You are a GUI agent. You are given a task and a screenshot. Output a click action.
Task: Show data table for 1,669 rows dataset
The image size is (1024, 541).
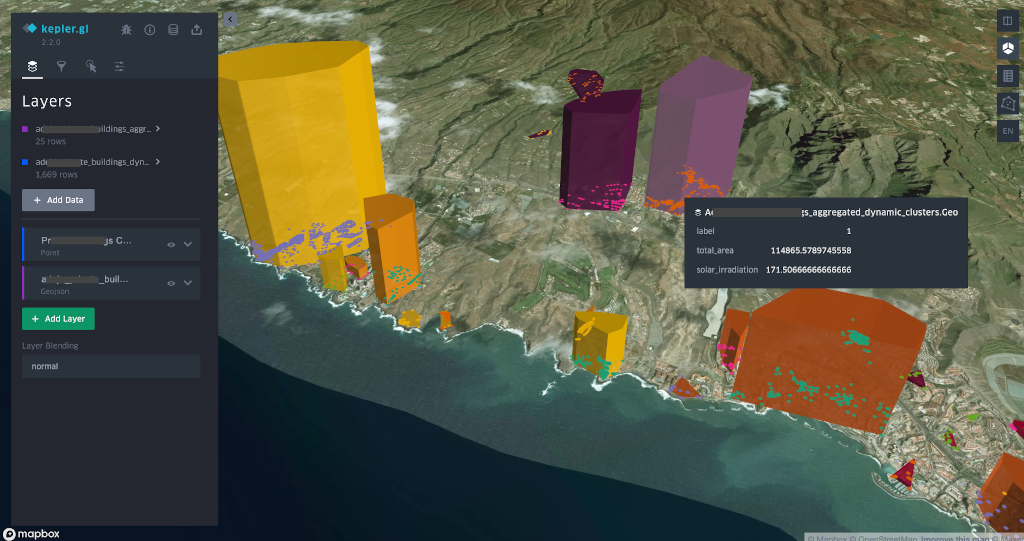click(157, 161)
